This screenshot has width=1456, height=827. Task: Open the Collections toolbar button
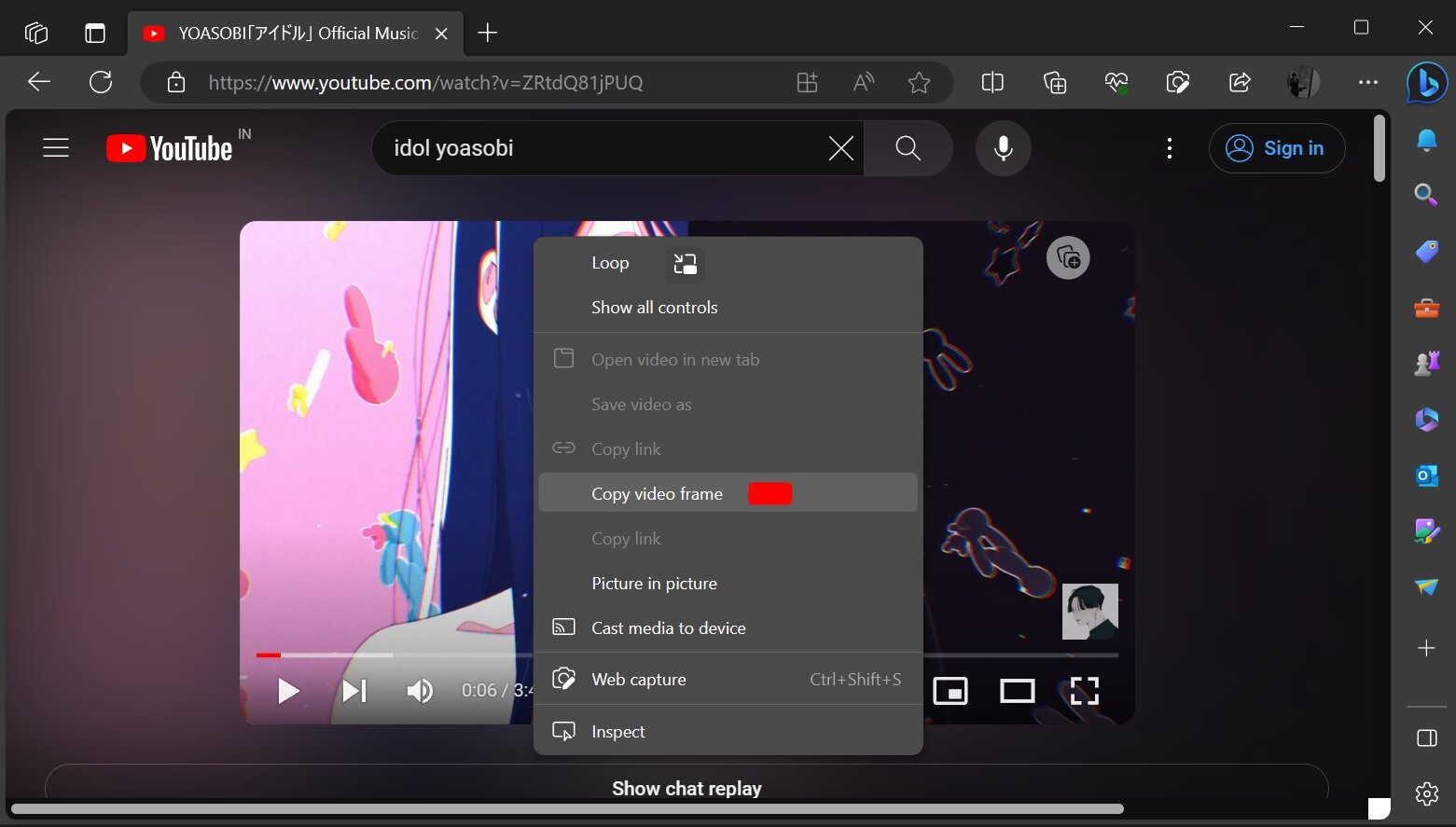[x=1055, y=82]
